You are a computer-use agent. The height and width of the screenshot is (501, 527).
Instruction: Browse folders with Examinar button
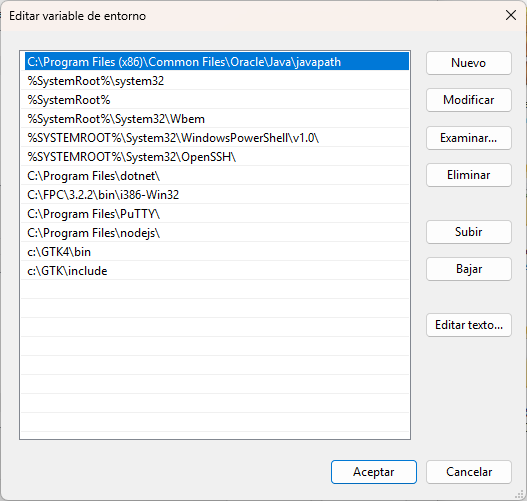pyautogui.click(x=469, y=138)
